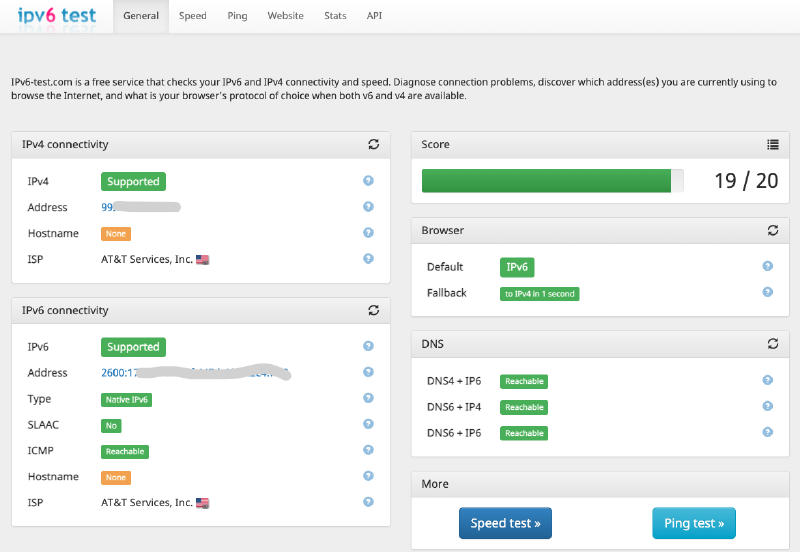
Task: Refresh the IPv4 connectivity panel
Action: click(373, 144)
